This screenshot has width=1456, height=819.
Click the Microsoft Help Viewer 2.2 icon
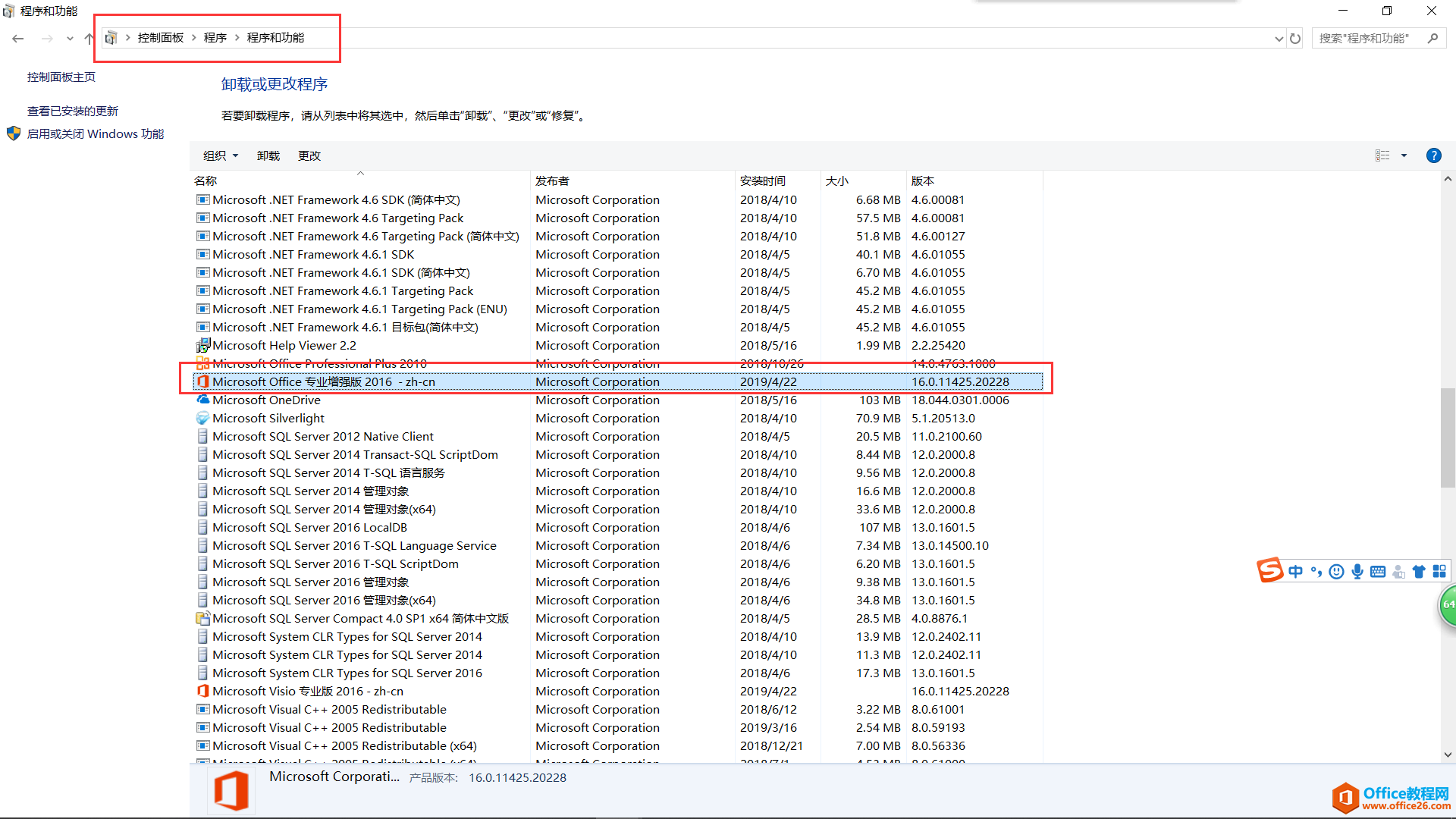click(x=202, y=346)
